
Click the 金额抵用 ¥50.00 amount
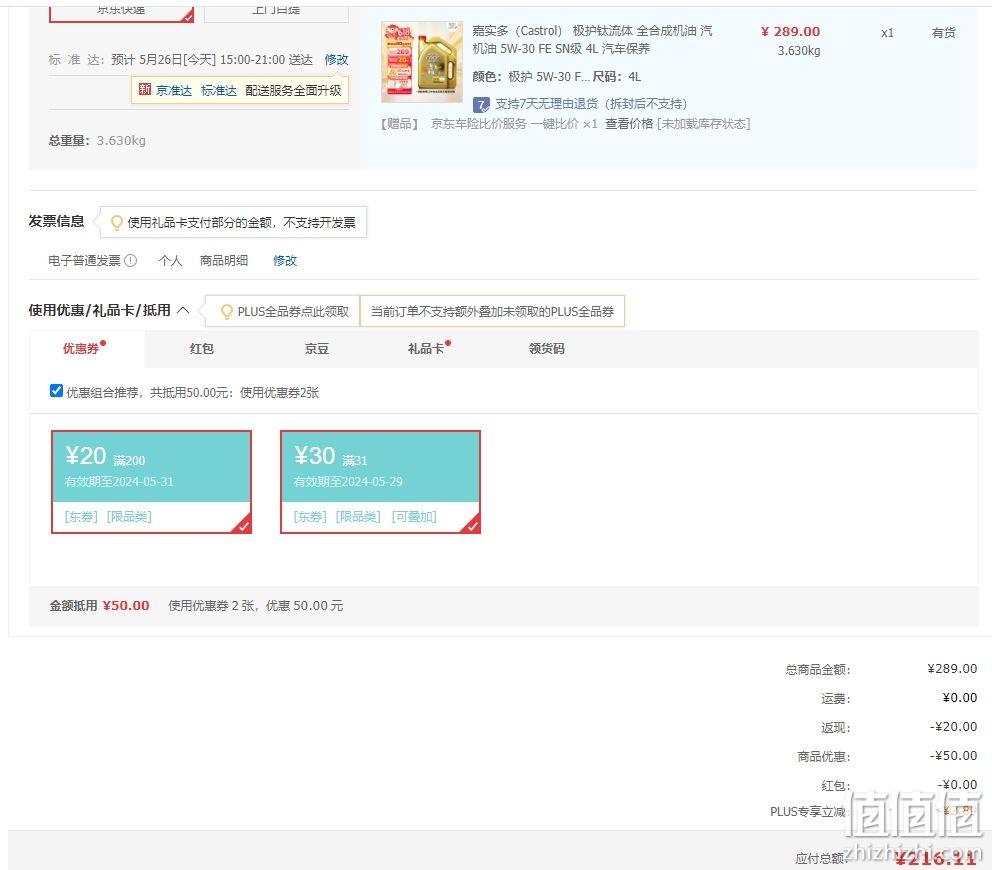(x=126, y=606)
